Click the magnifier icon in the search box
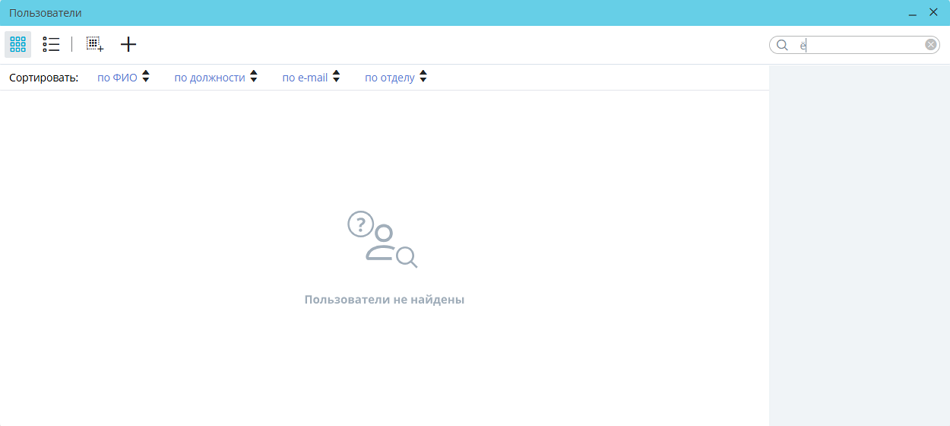Image resolution: width=950 pixels, height=426 pixels. pyautogui.click(x=783, y=45)
